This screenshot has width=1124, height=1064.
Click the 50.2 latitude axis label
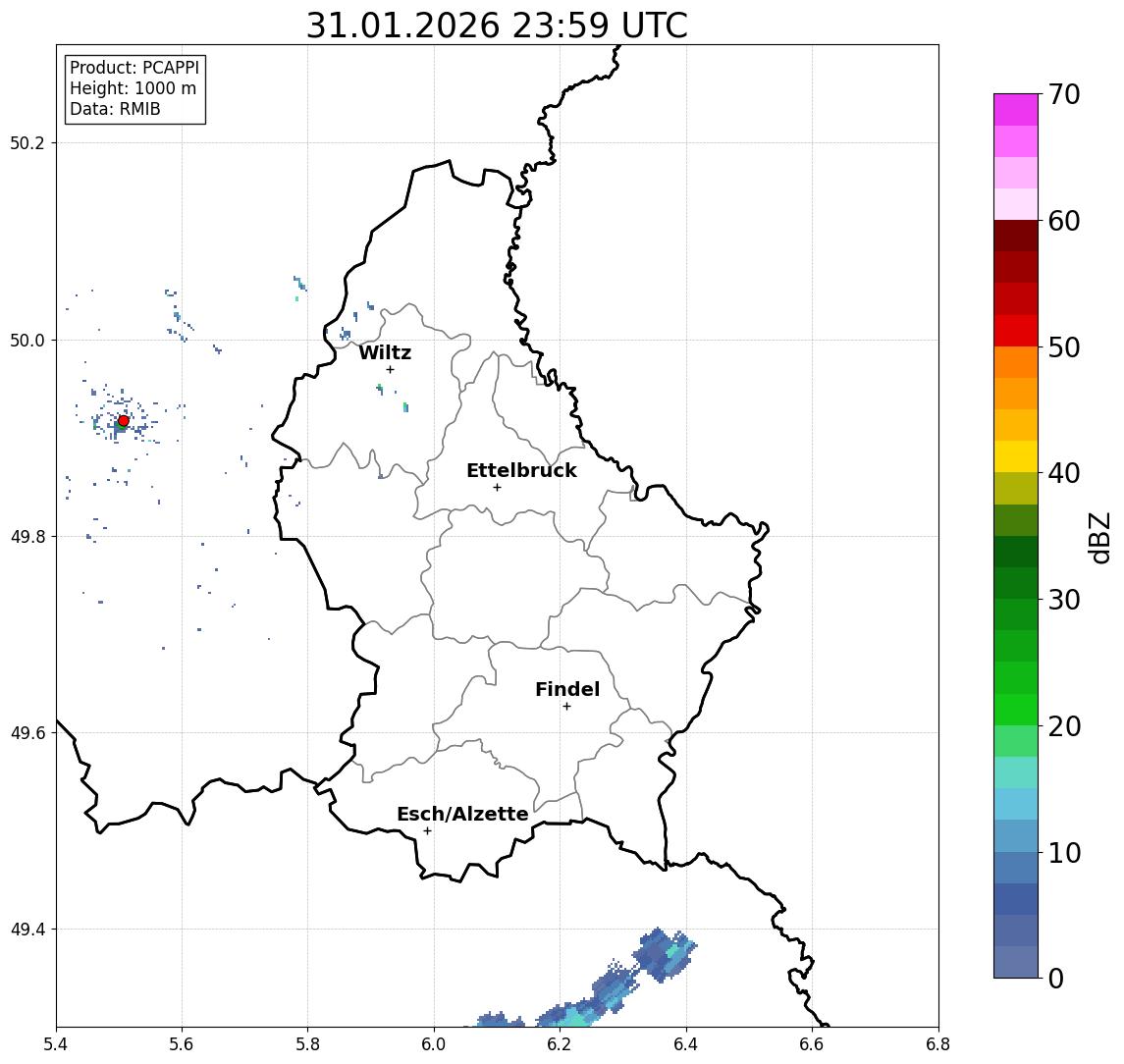(x=27, y=142)
